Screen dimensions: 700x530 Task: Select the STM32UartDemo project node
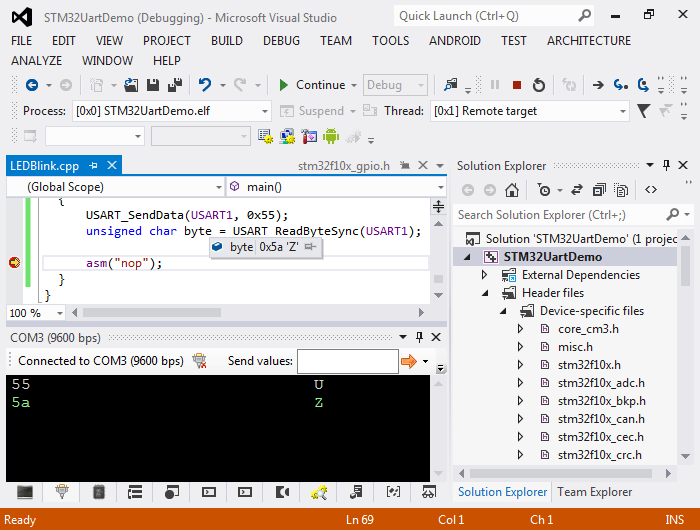point(553,257)
